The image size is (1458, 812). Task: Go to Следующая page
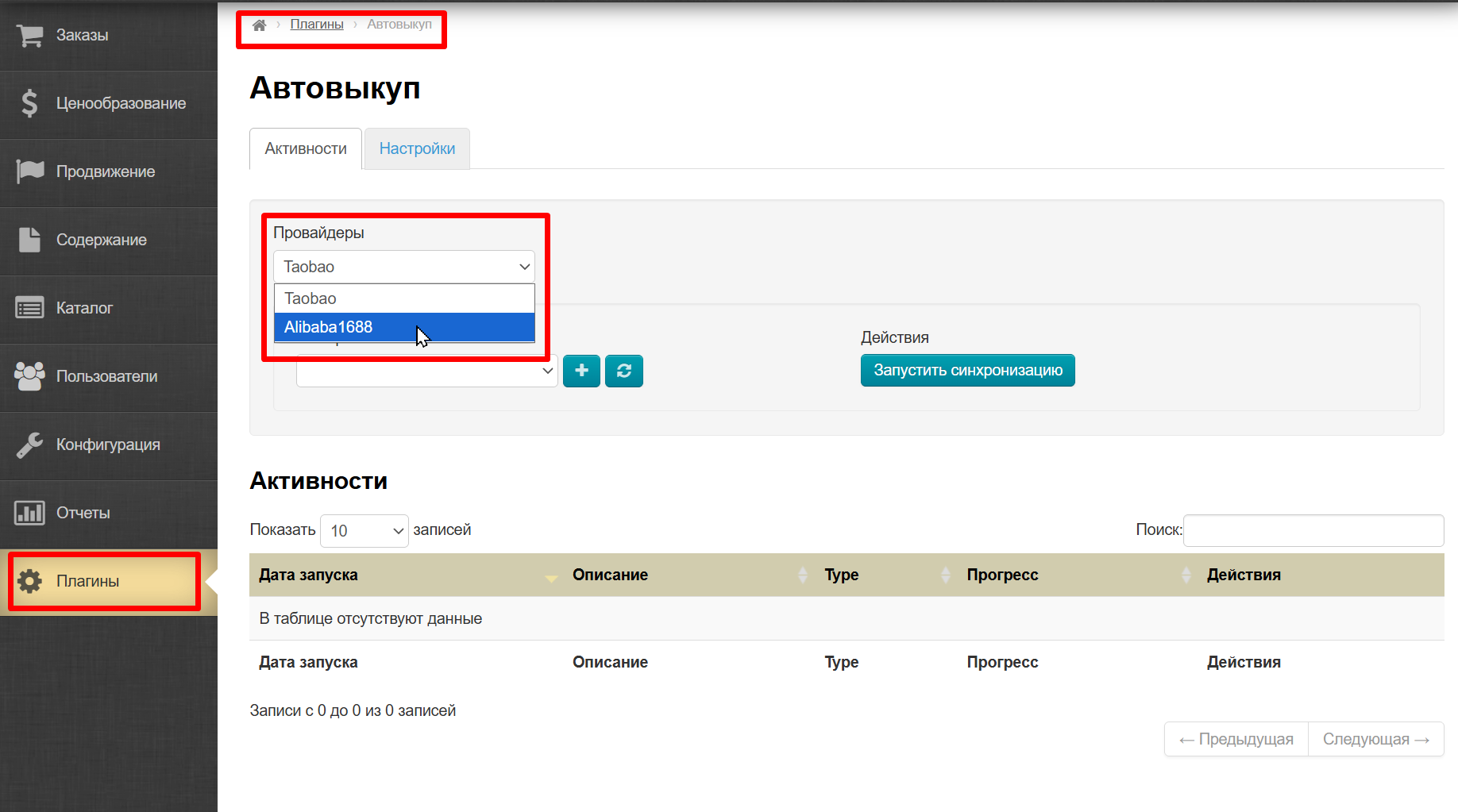pyautogui.click(x=1375, y=739)
